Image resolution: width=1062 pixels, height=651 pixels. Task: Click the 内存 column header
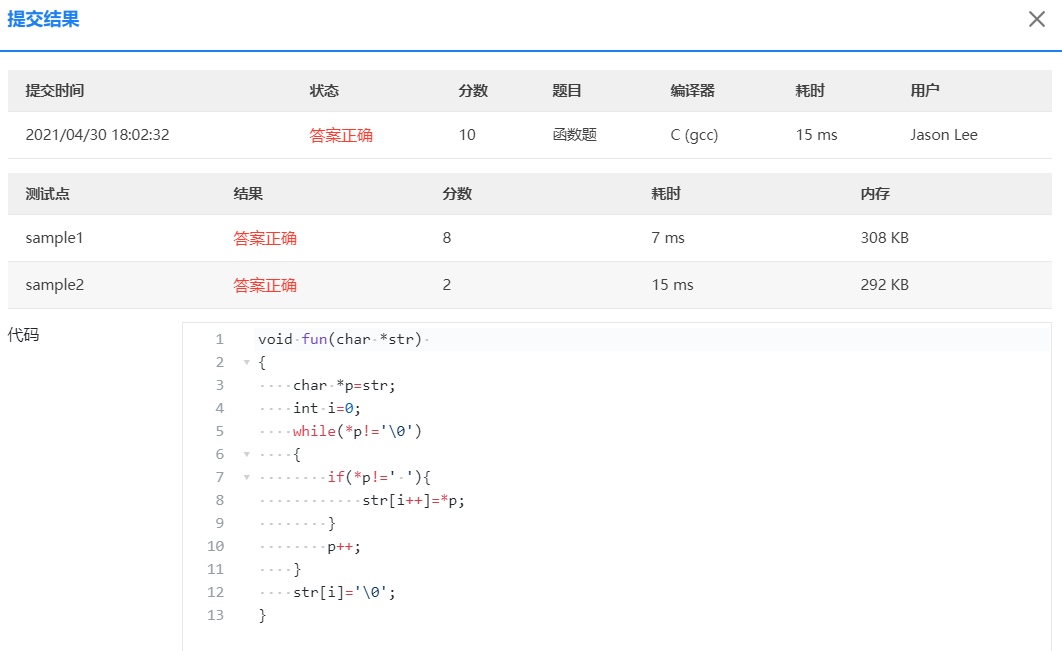(x=875, y=194)
